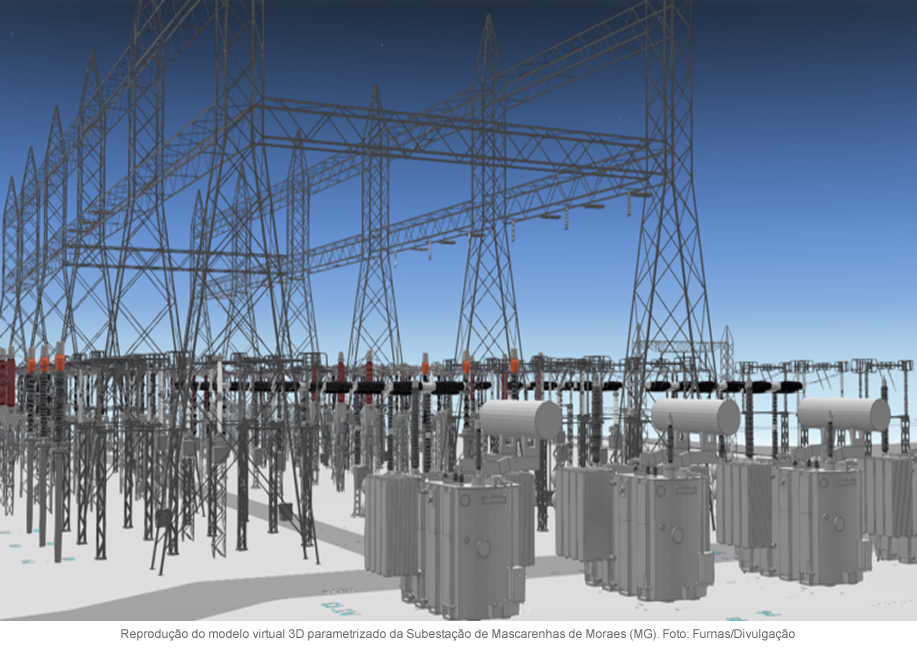Click the 3D substation model image
This screenshot has height=648, width=917.
tap(458, 311)
